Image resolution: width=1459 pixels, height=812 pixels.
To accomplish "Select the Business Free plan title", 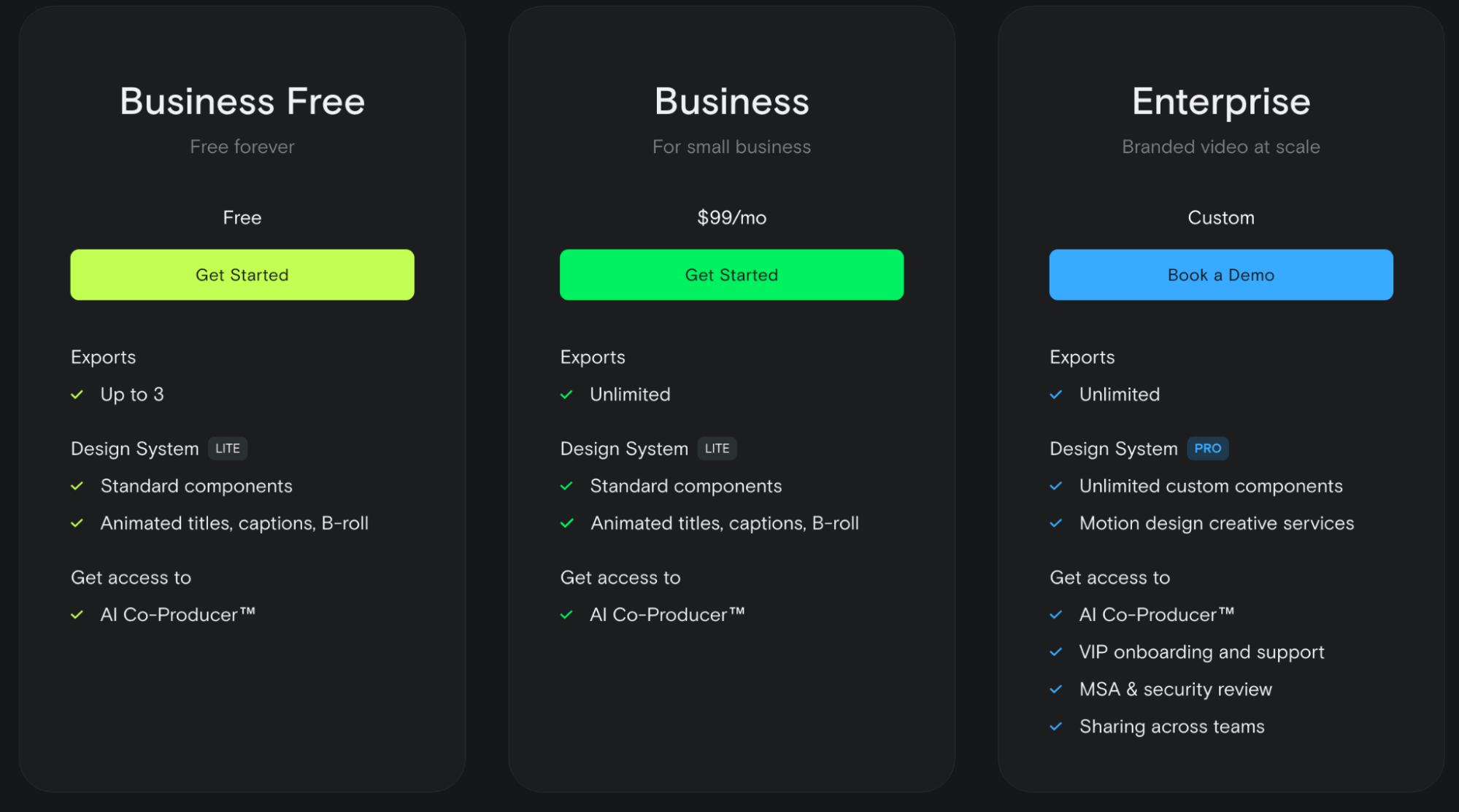I will (242, 101).
